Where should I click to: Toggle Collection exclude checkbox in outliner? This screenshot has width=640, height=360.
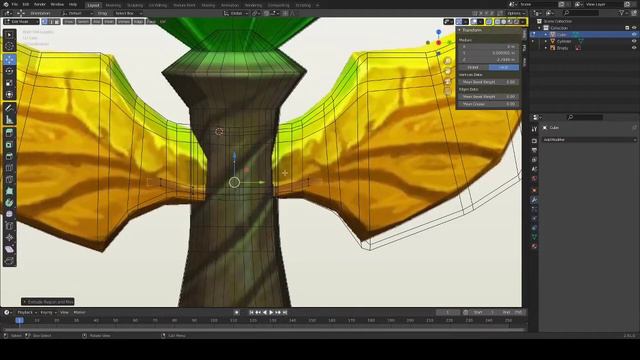(627, 28)
